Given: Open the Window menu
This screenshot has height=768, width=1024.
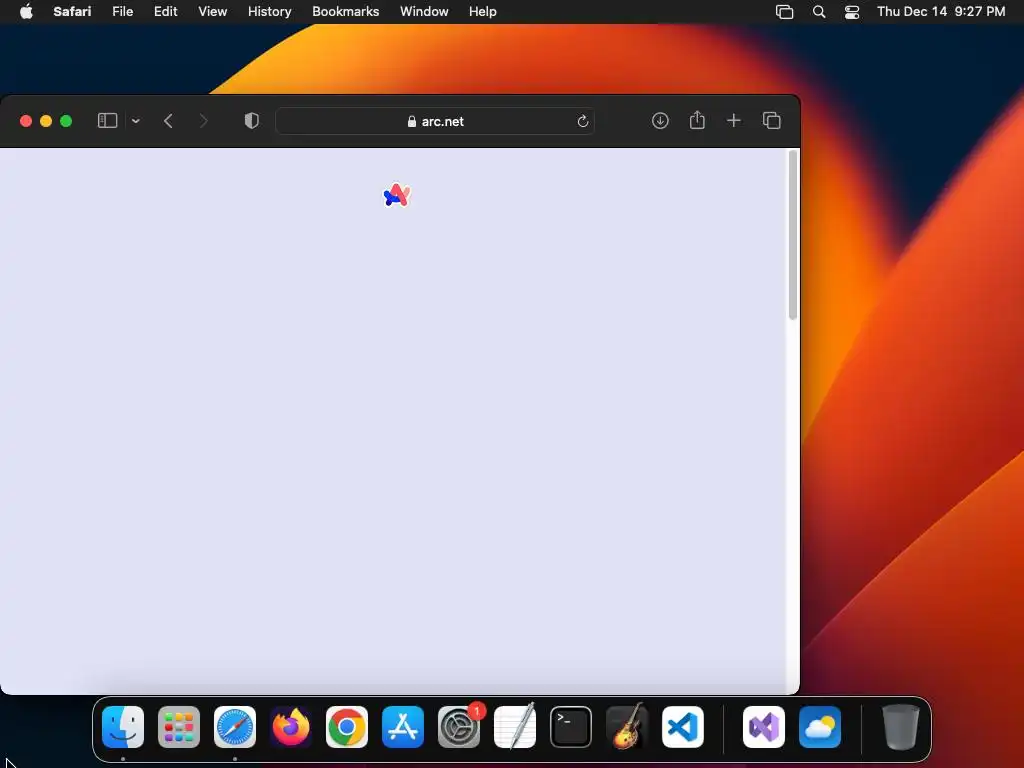Looking at the screenshot, I should tap(424, 12).
